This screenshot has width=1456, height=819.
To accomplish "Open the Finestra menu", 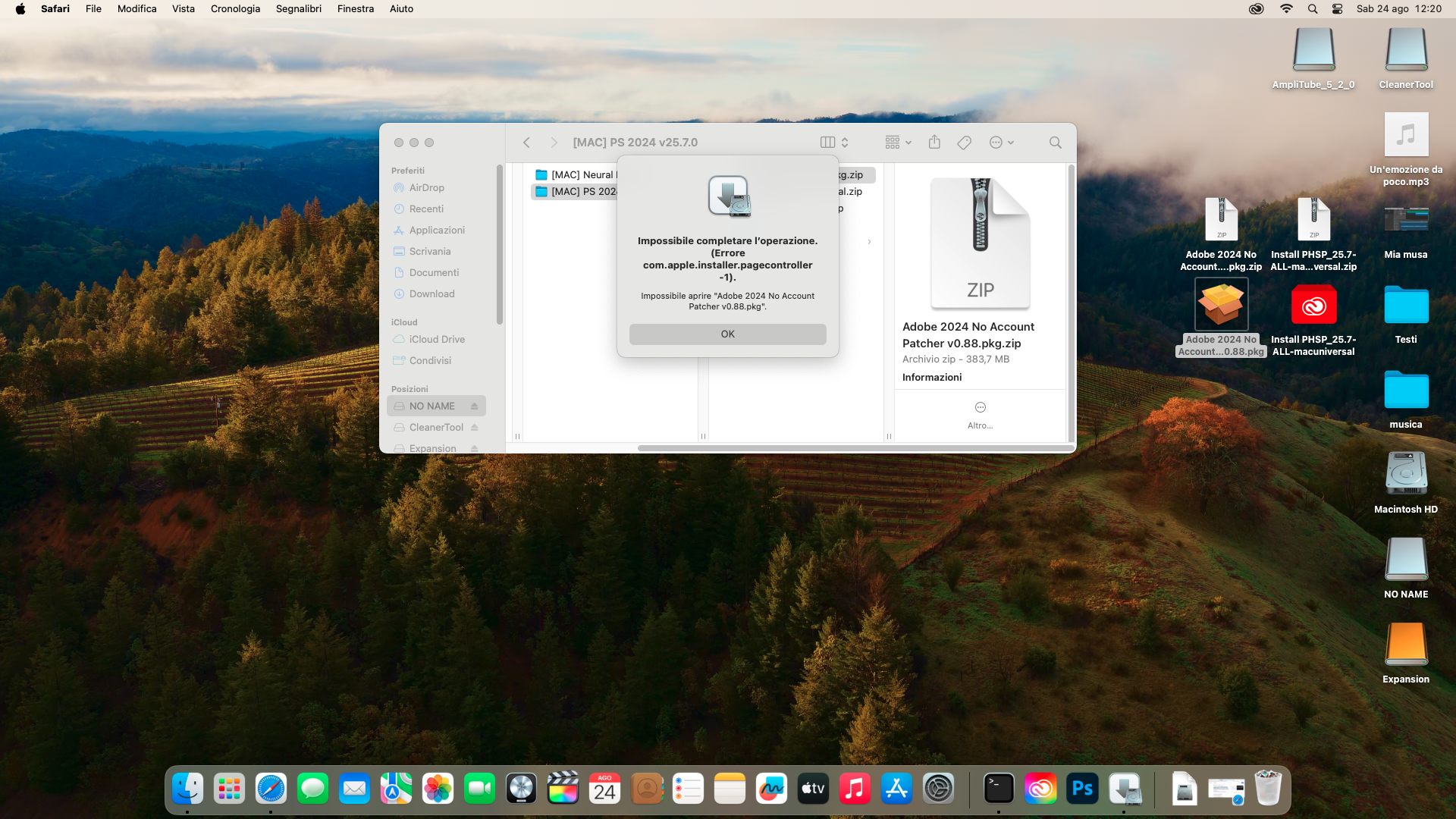I will [x=356, y=9].
